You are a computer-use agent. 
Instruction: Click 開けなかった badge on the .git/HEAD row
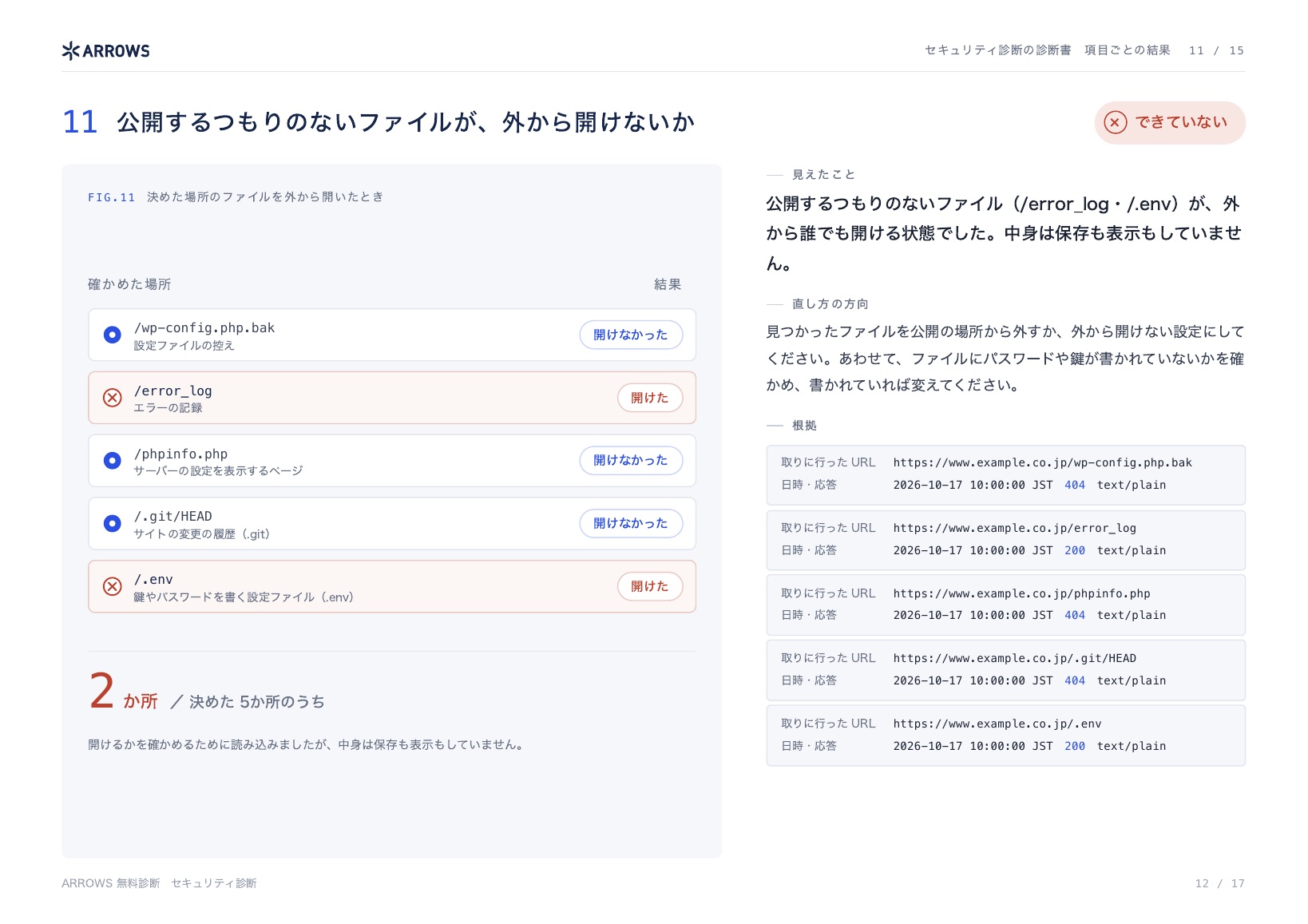click(631, 523)
